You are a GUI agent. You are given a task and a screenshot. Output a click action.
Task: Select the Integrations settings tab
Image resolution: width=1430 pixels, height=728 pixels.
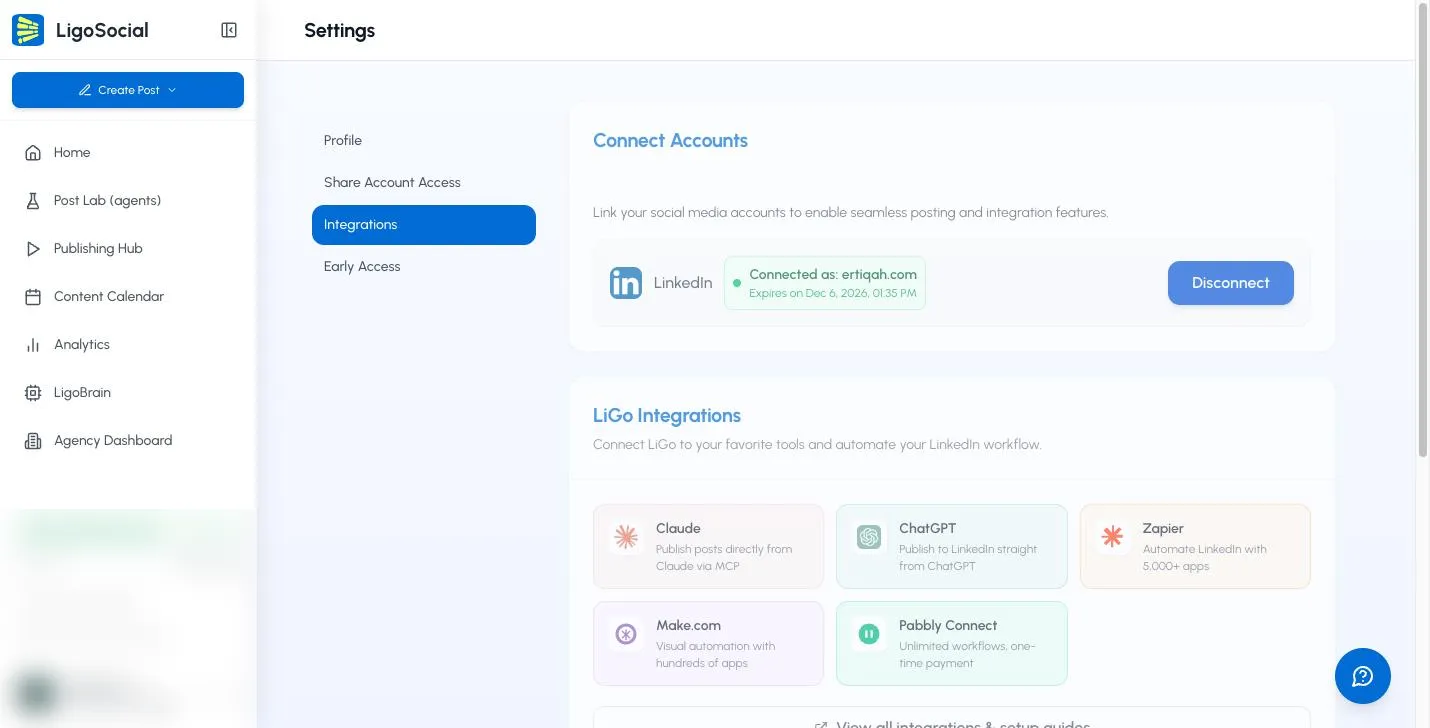(424, 225)
